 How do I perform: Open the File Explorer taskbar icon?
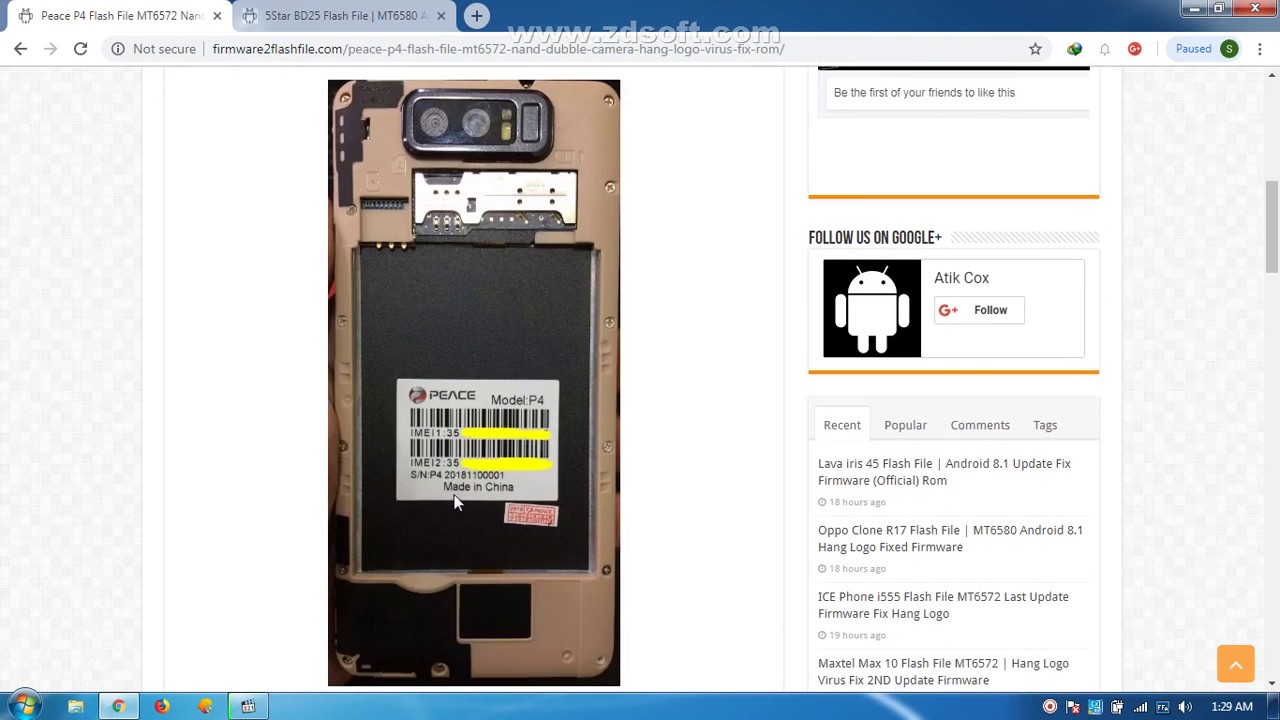point(75,706)
